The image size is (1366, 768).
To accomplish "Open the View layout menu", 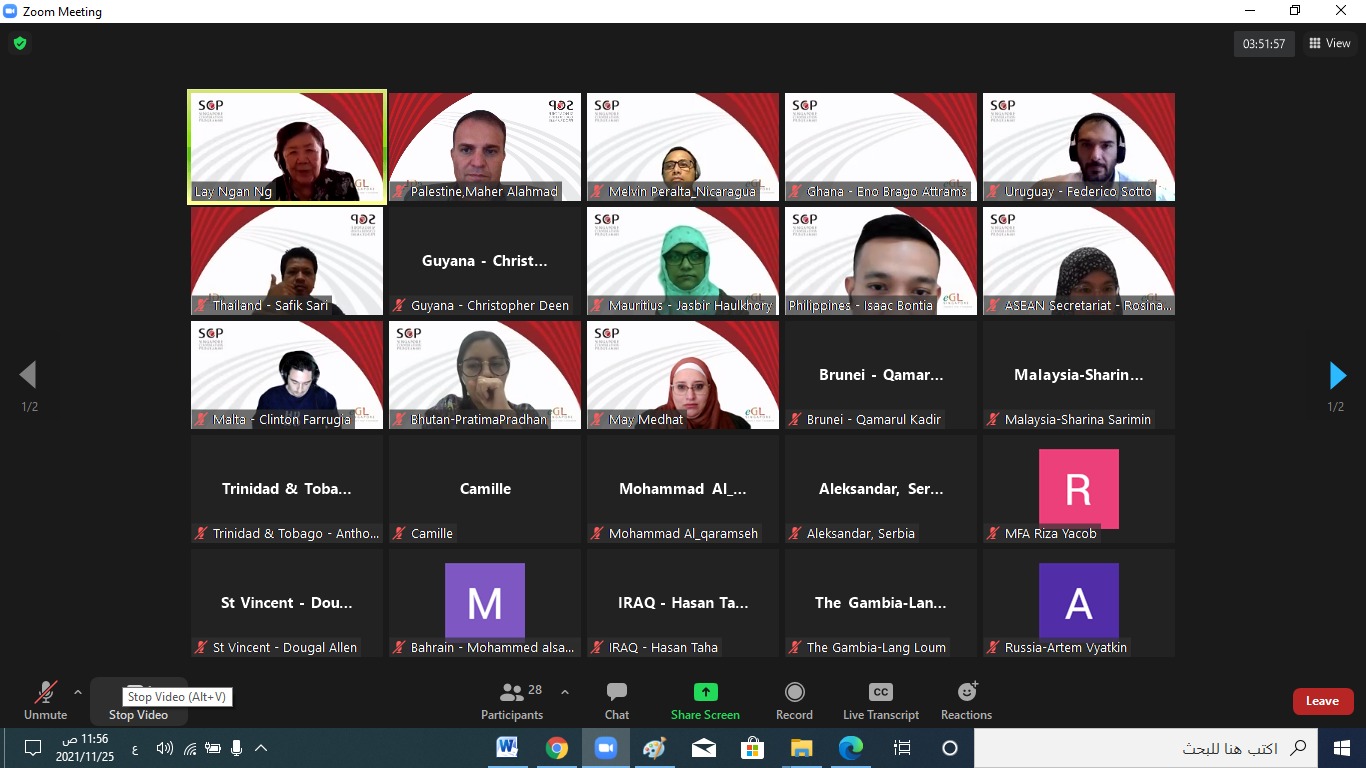I will 1329,43.
